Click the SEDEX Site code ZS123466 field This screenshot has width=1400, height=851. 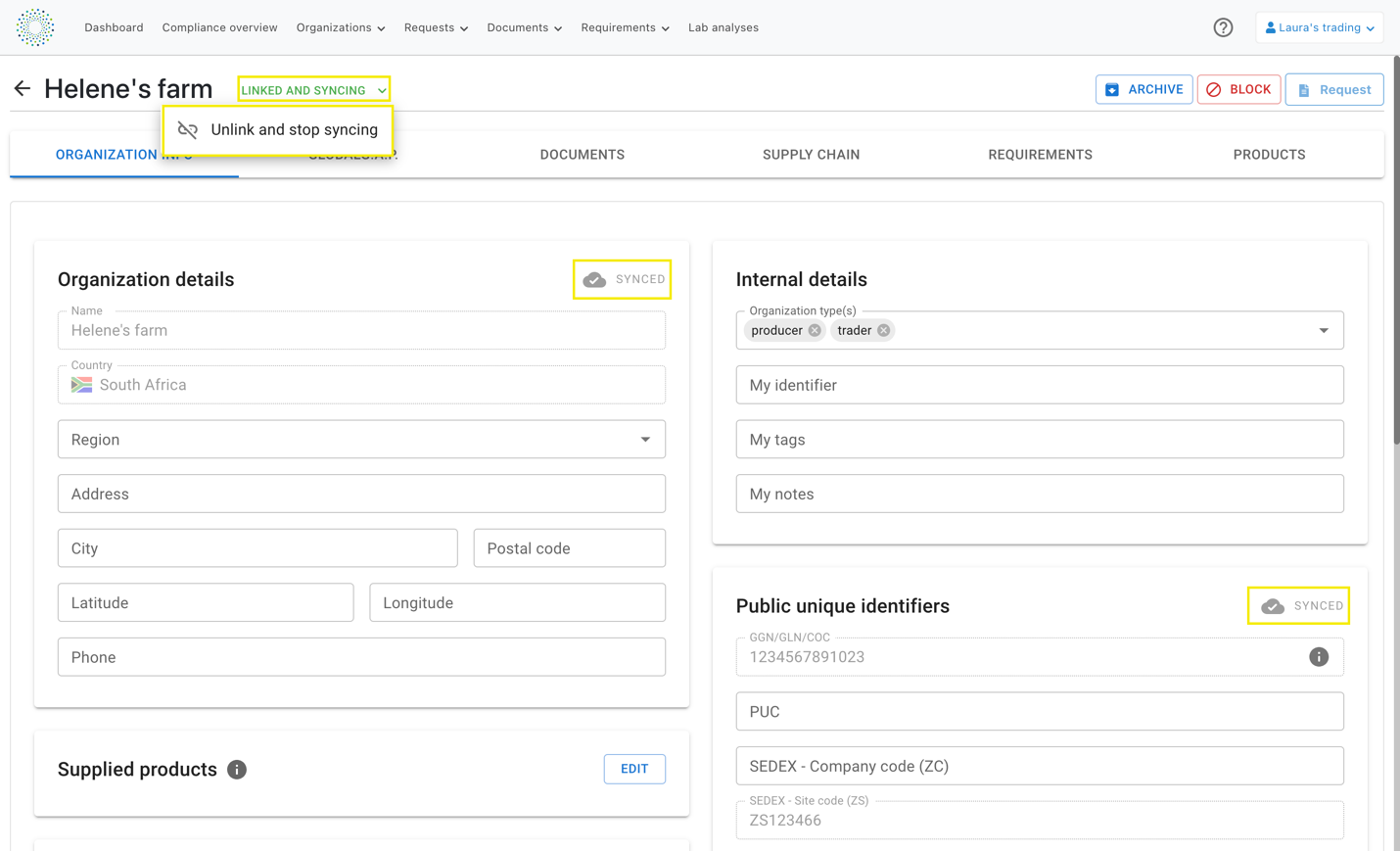[x=1040, y=821]
